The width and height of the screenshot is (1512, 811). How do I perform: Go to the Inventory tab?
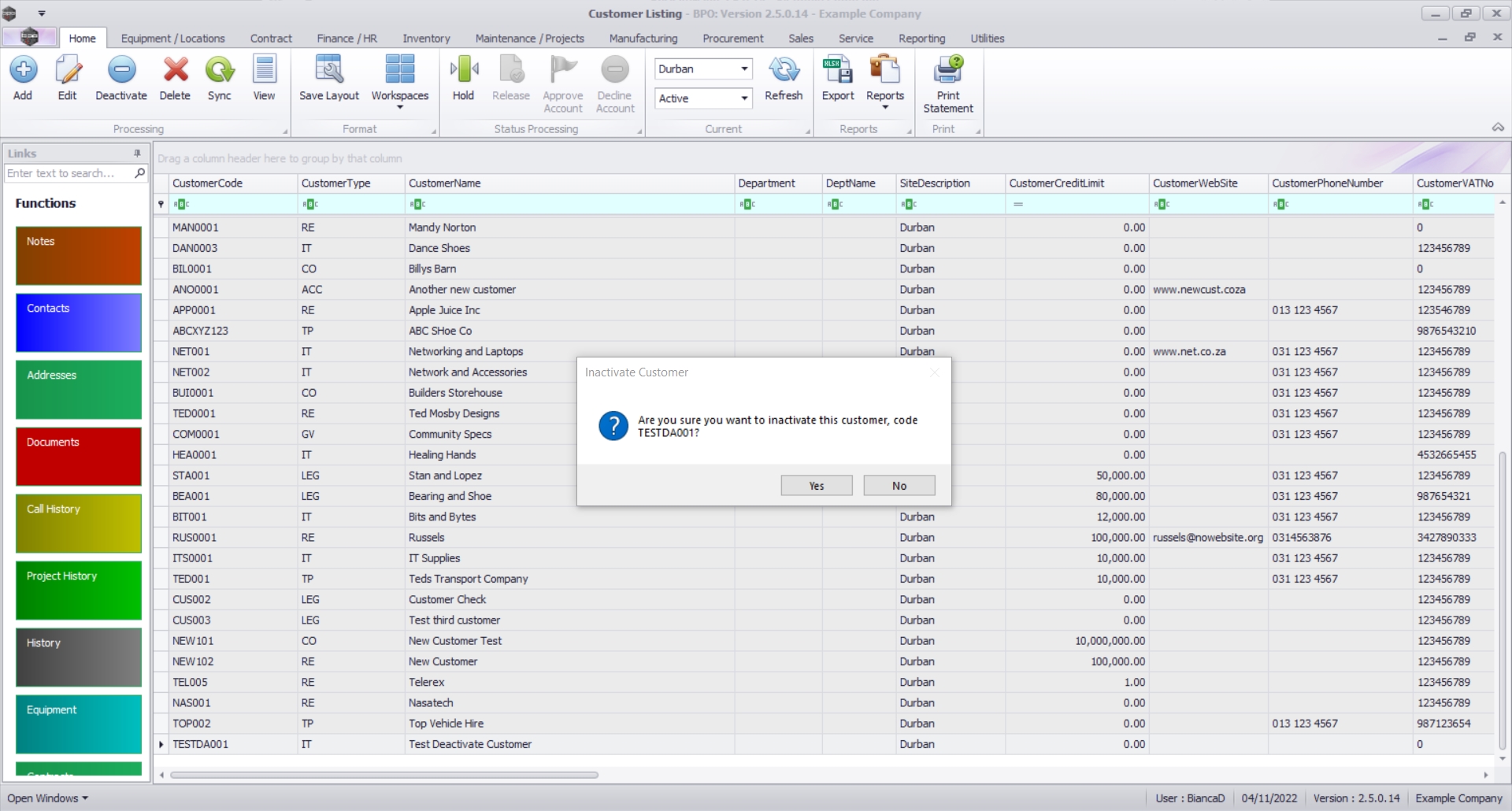pos(426,39)
